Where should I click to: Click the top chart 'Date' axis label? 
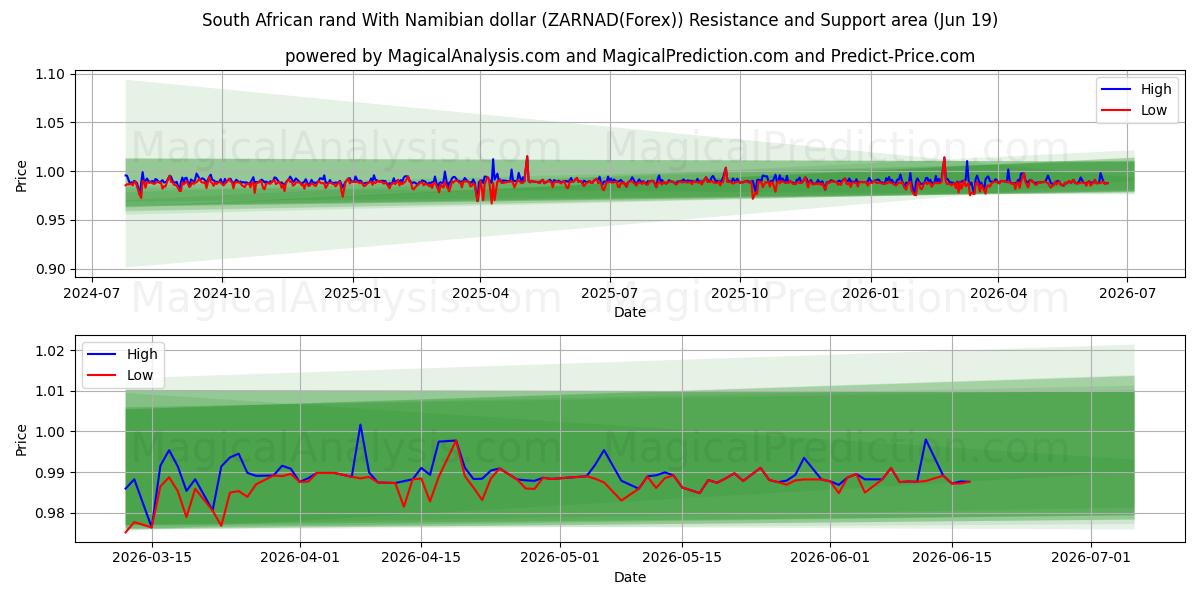point(630,312)
